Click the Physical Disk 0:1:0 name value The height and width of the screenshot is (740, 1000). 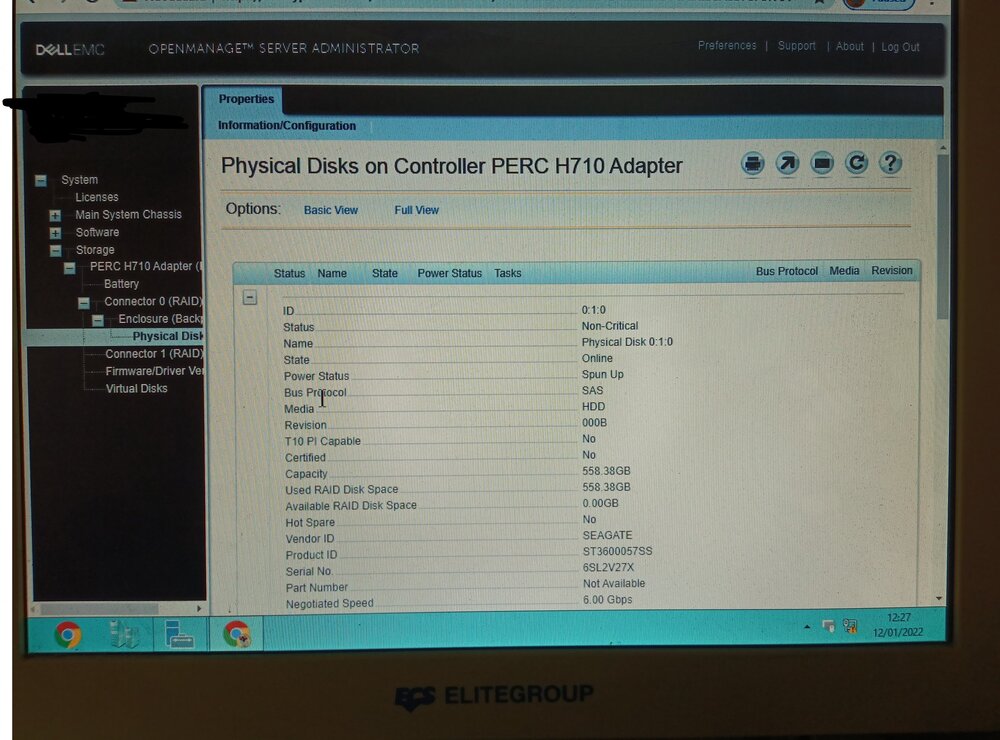click(x=627, y=342)
